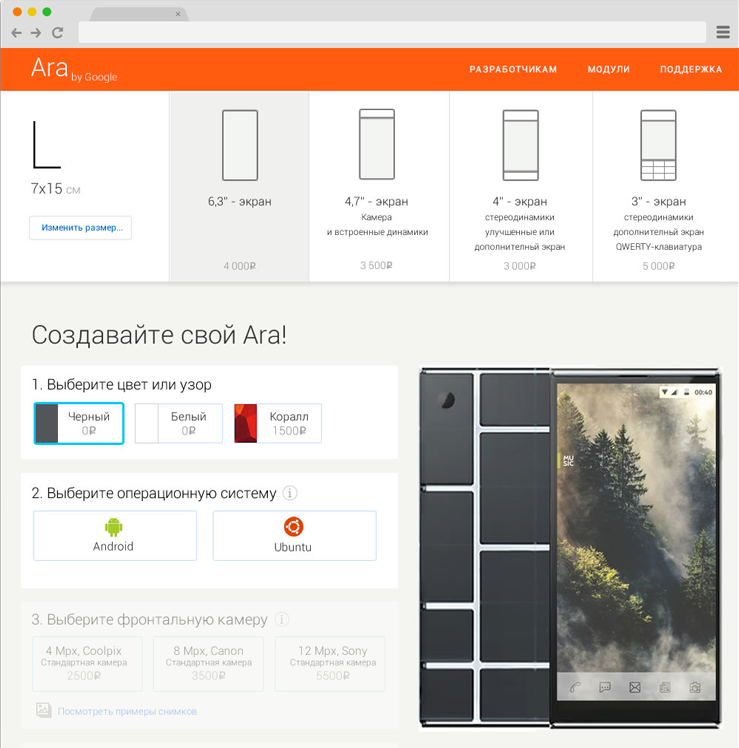The image size is (739, 748).
Task: Select the 4 Mpx, Coolpix camera
Action: click(x=87, y=664)
